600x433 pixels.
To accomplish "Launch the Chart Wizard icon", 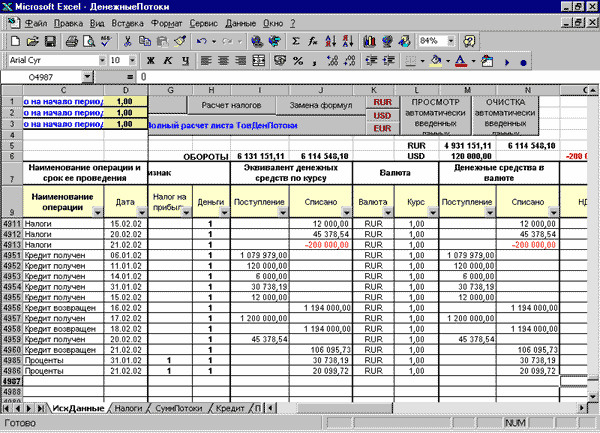I will point(369,41).
